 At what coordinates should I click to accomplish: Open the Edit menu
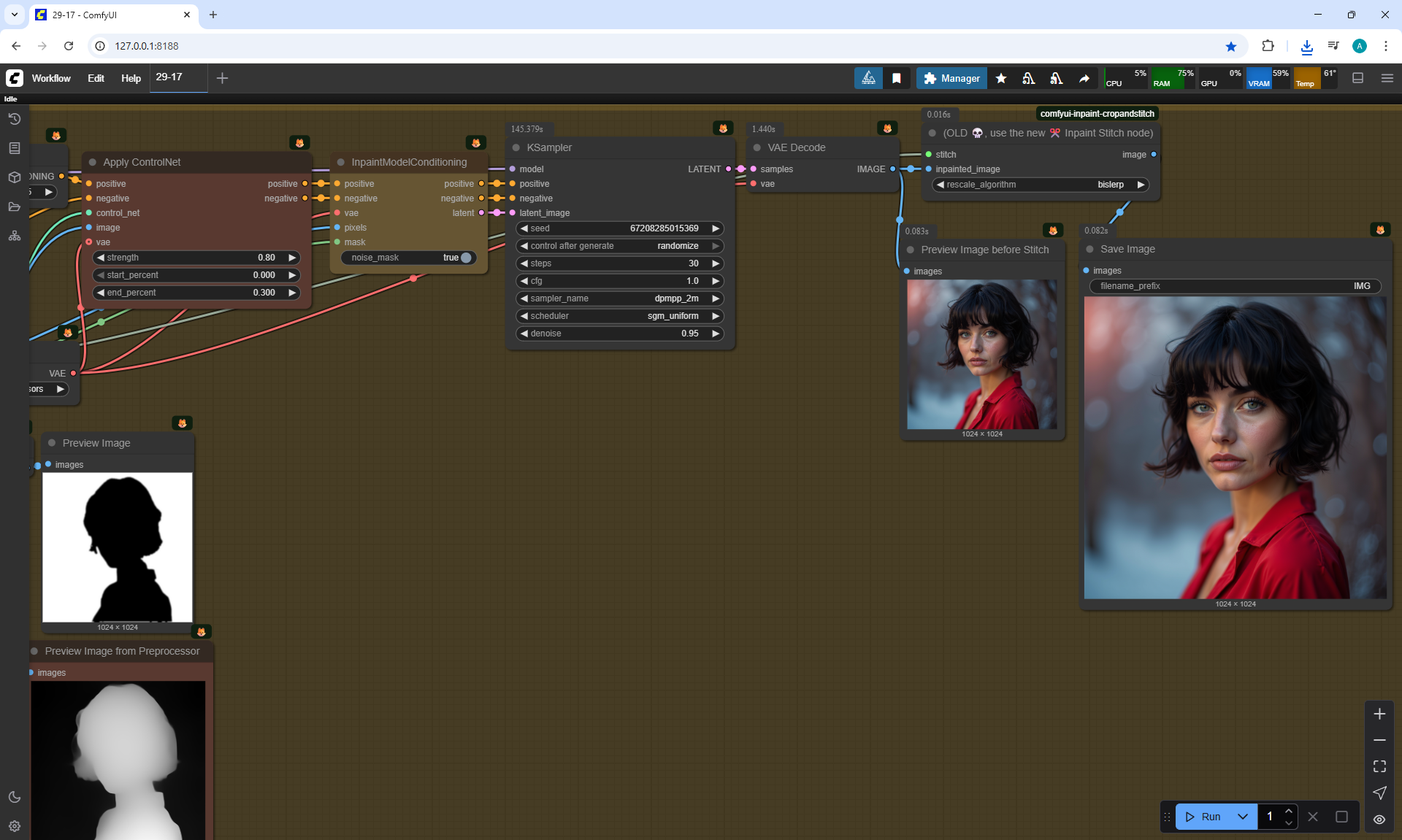[x=96, y=78]
